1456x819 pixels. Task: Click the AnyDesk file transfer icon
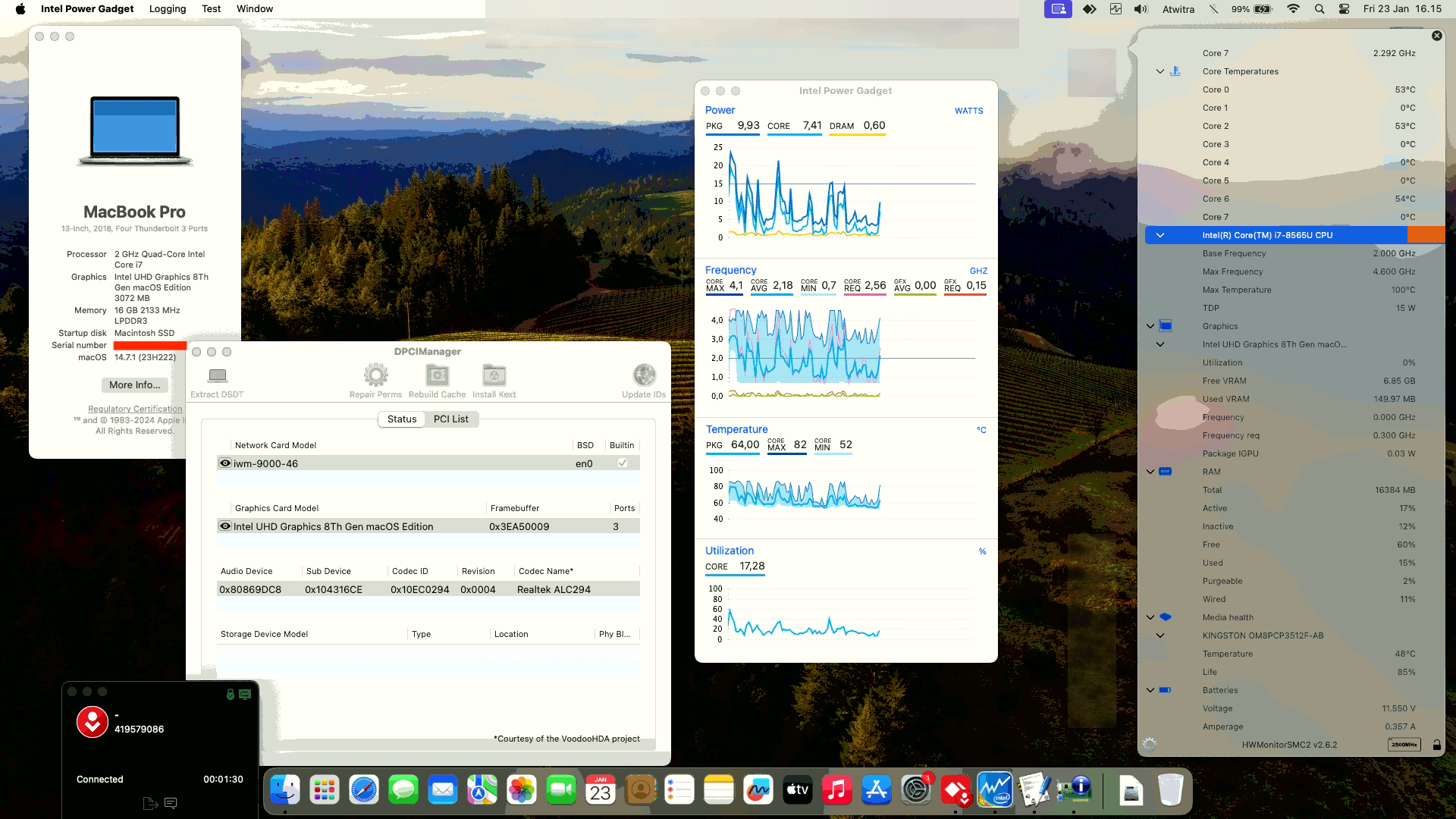tap(150, 803)
